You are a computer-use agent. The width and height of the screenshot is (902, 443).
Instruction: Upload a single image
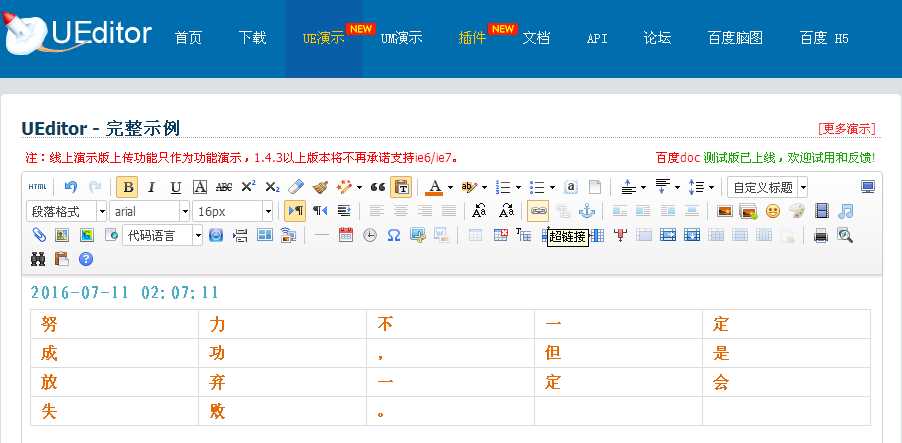tap(724, 211)
